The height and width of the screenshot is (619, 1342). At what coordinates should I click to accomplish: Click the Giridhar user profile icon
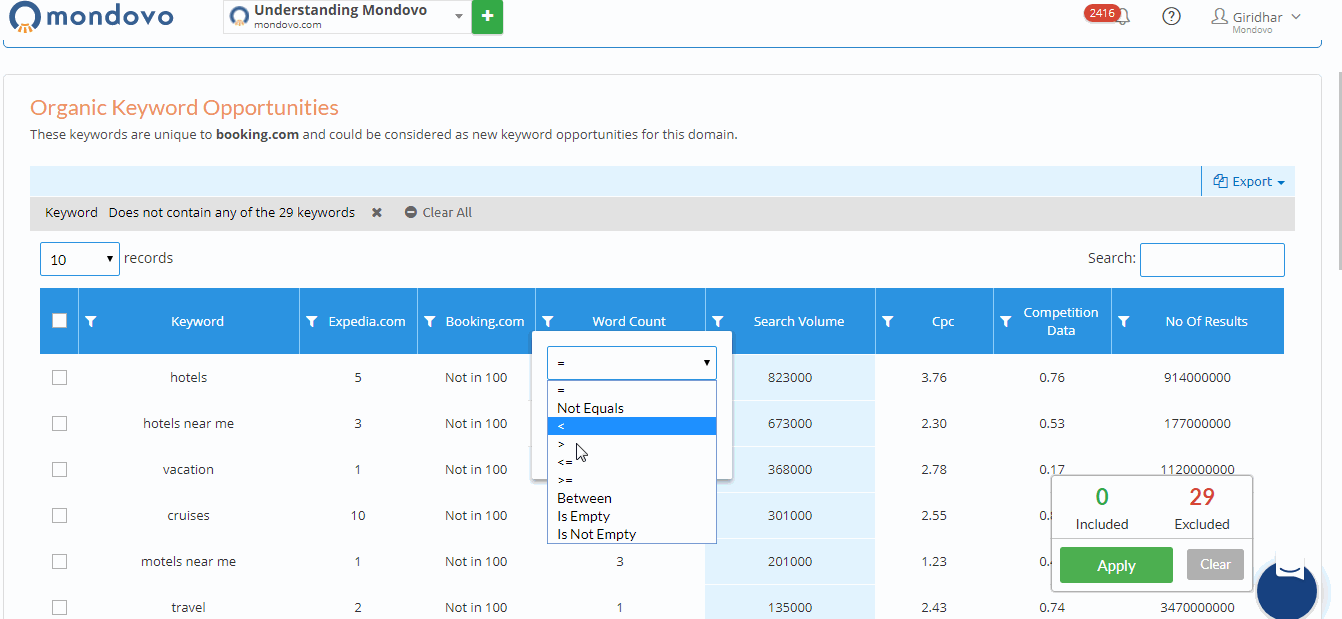(x=1219, y=16)
